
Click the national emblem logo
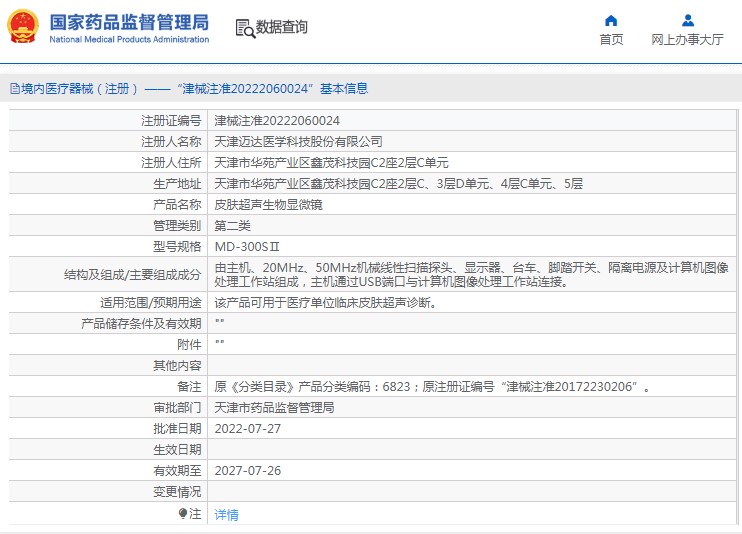click(23, 27)
